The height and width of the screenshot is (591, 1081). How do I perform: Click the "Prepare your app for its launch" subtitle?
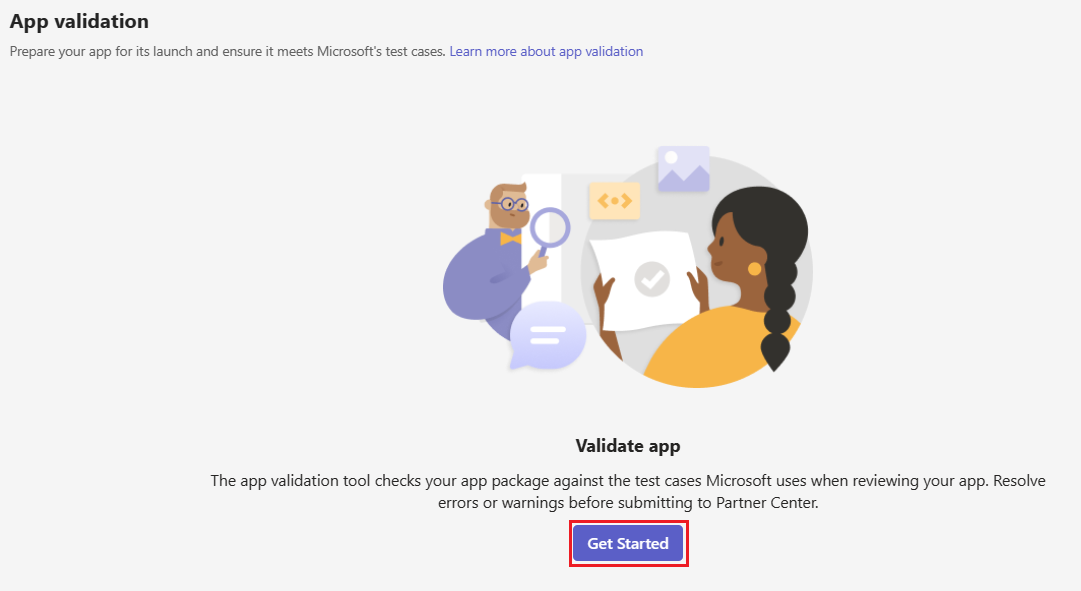pos(228,52)
